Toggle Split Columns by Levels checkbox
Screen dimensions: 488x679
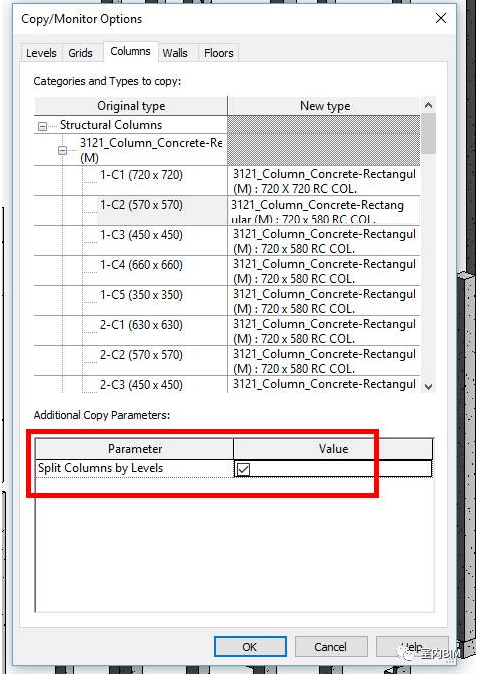(x=243, y=469)
